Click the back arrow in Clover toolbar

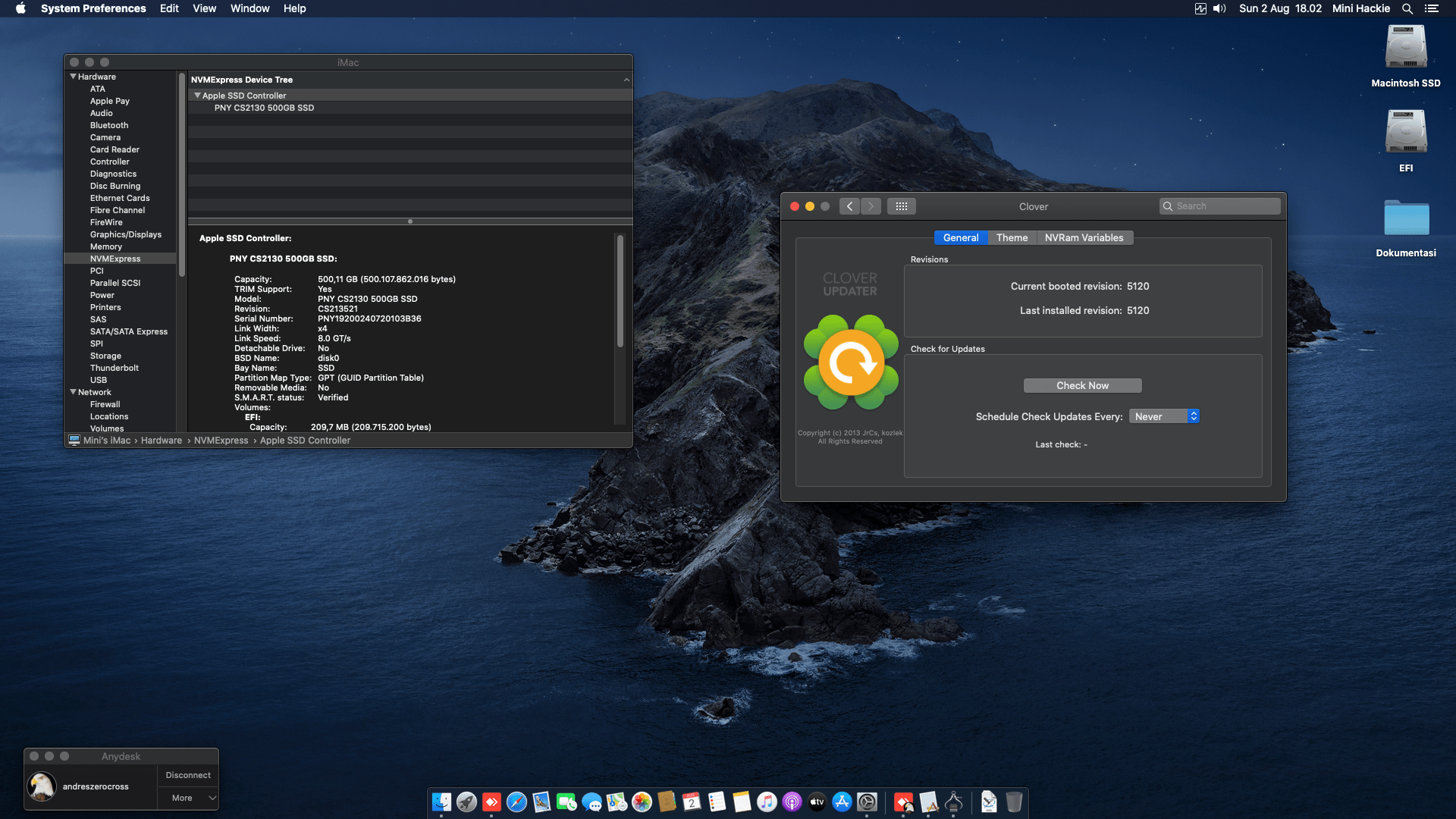pos(849,206)
